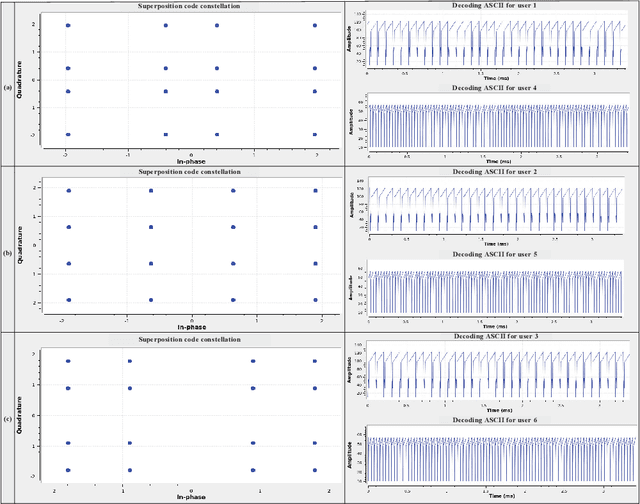Viewport: 640px width, 504px height.
Task: Select the 'Decoding ASCII for user 5' heading
Action: pos(494,254)
